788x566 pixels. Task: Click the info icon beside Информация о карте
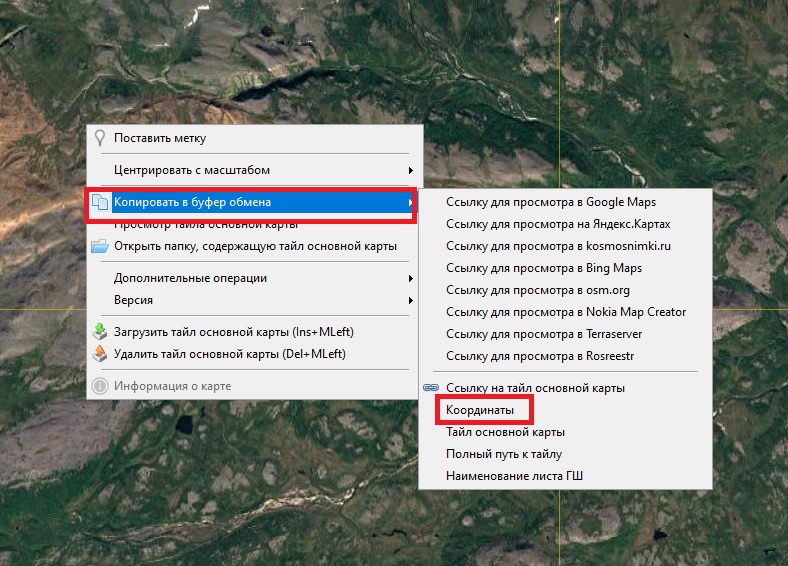click(x=99, y=386)
